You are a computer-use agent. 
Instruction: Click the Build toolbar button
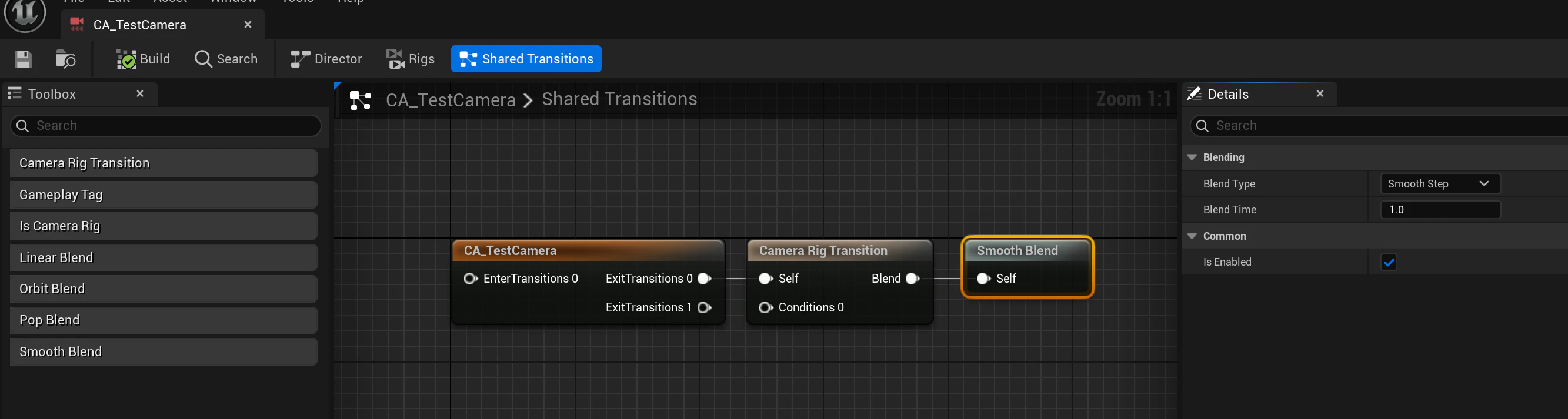(x=143, y=59)
